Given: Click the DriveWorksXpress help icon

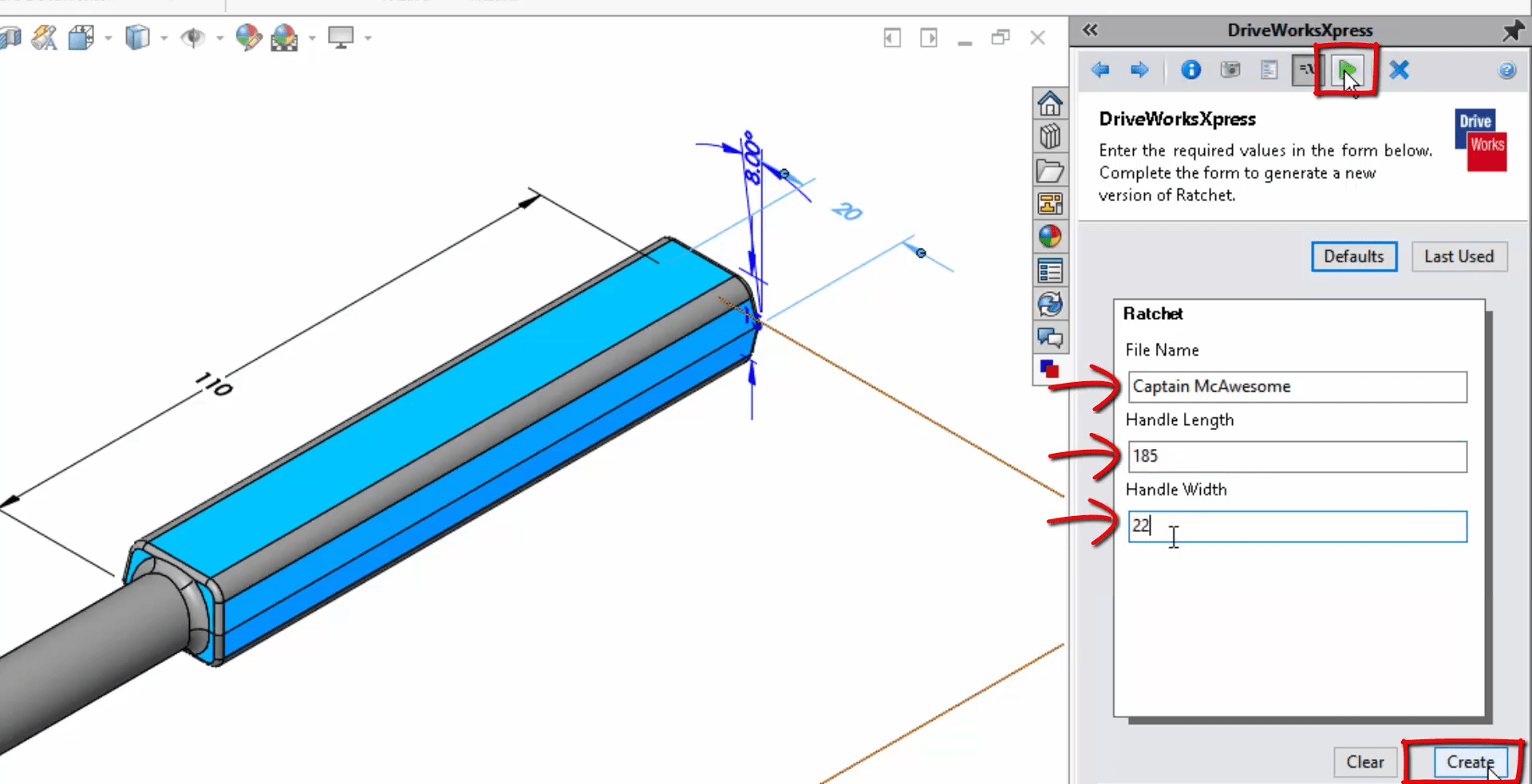Looking at the screenshot, I should click(x=1506, y=71).
